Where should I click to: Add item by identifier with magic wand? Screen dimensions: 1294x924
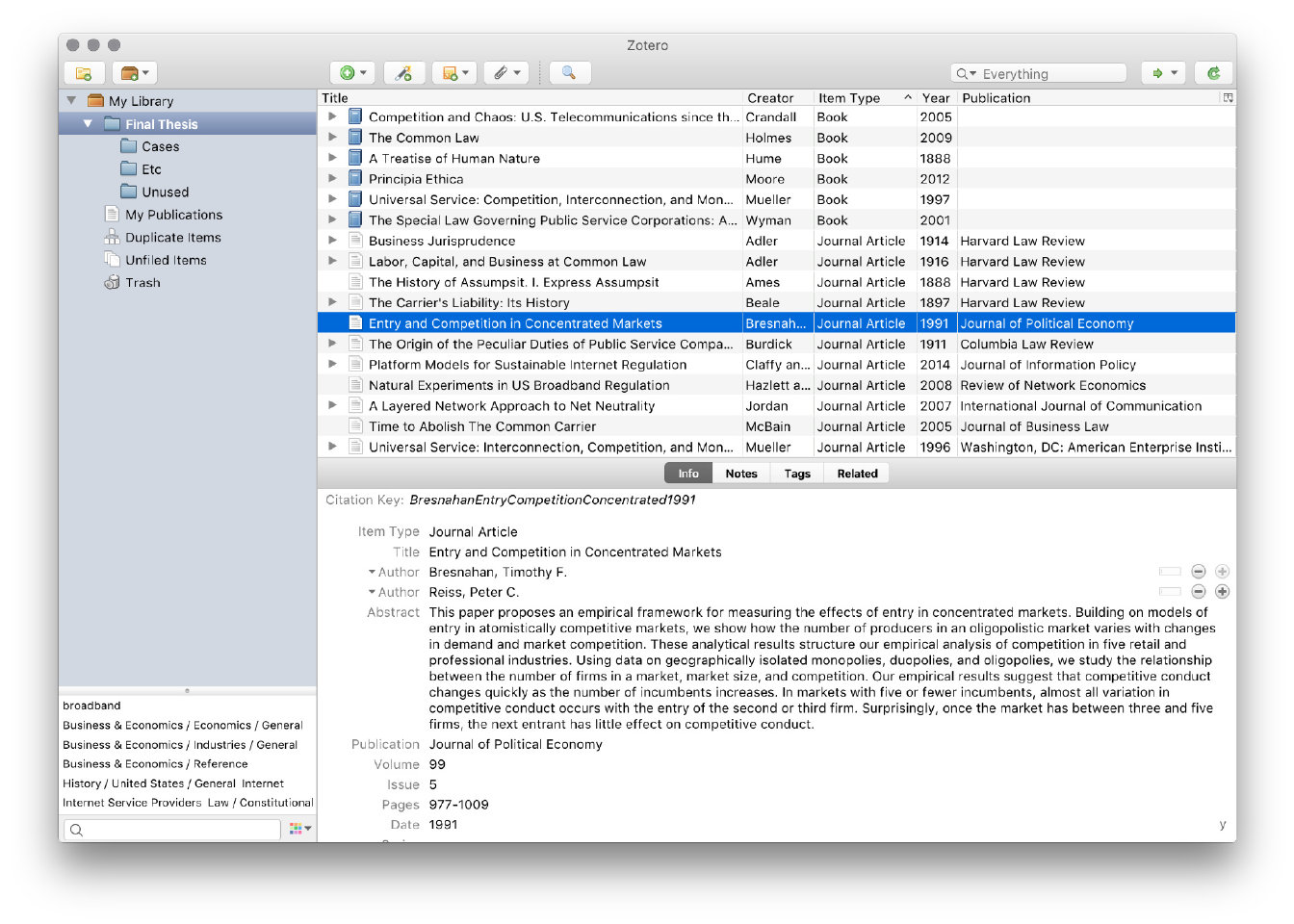[x=404, y=73]
